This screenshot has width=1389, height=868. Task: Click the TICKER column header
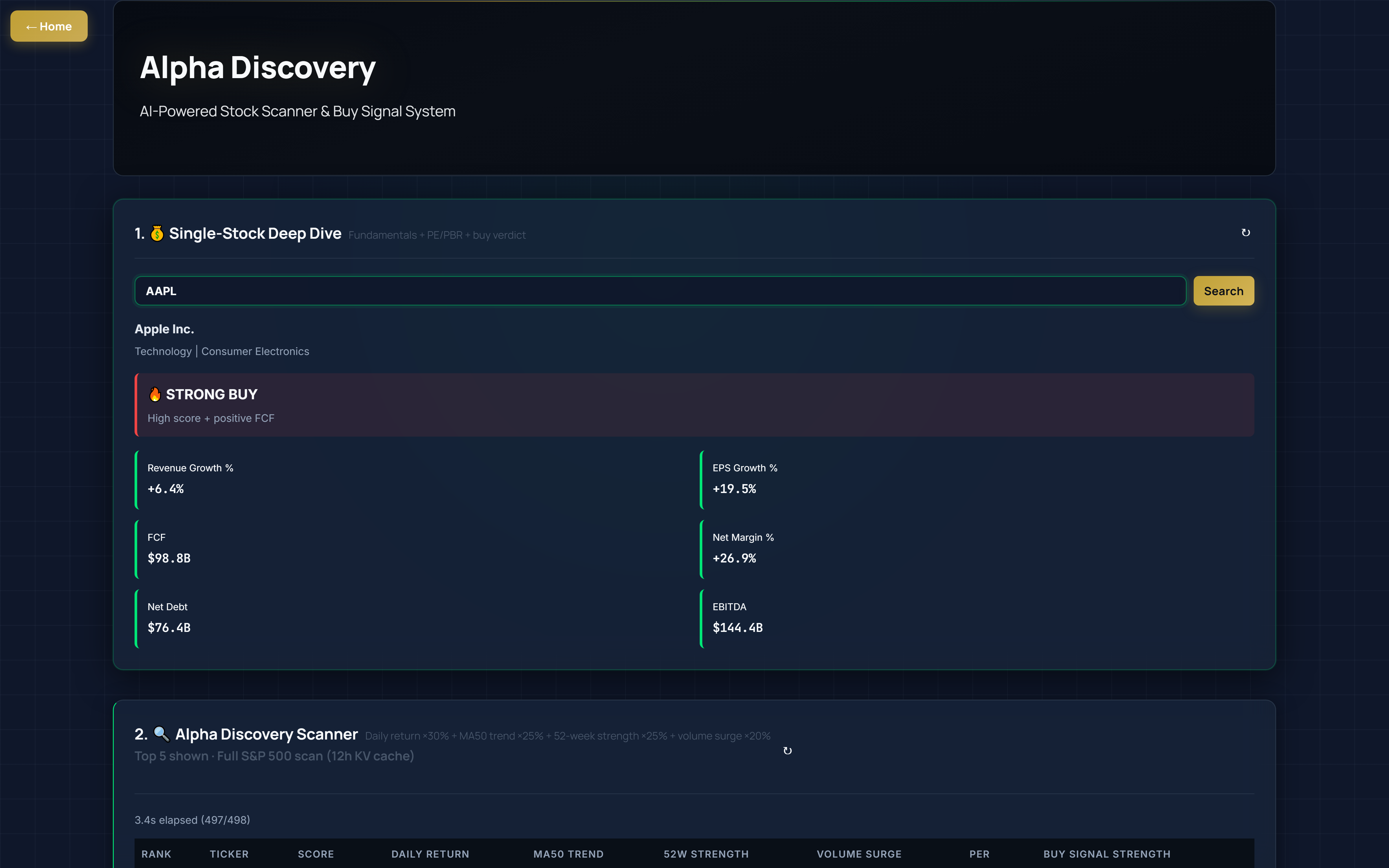coord(229,854)
